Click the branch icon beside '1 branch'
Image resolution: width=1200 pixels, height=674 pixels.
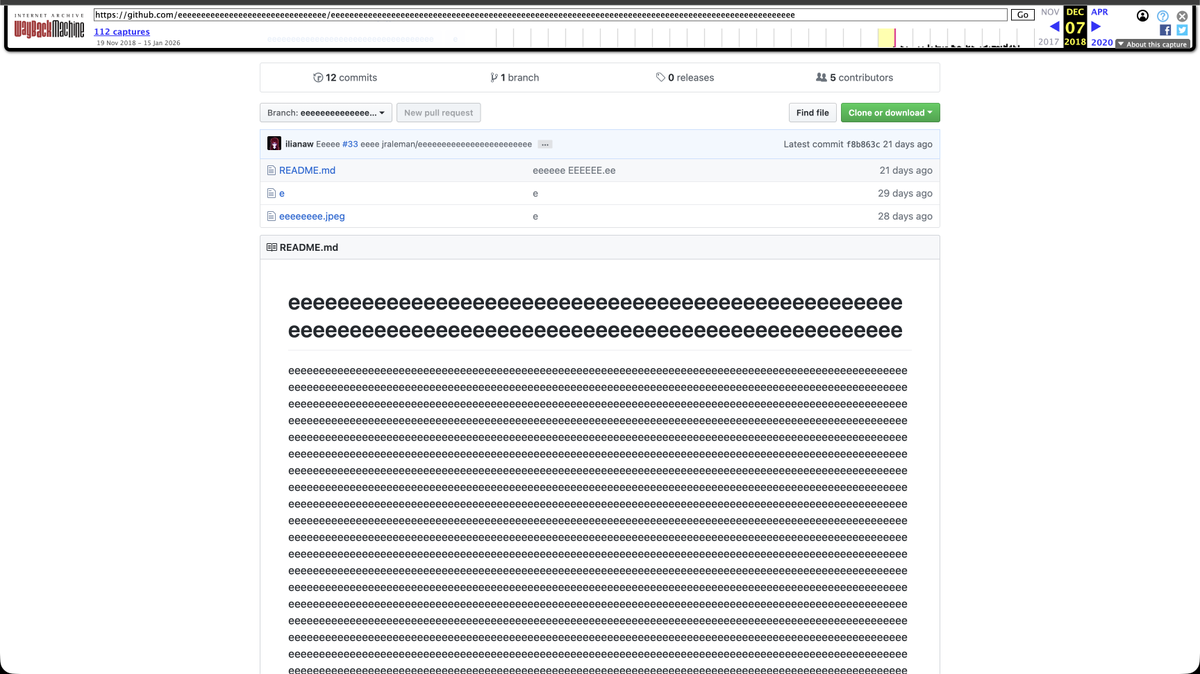494,77
